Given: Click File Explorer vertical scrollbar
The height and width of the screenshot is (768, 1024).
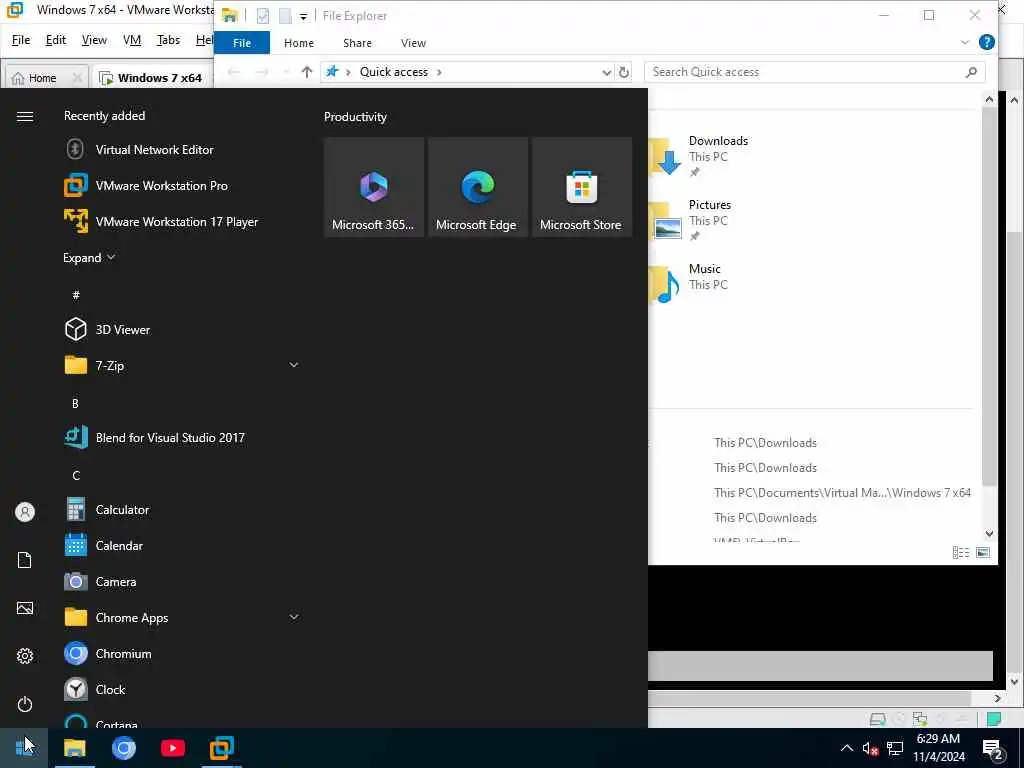Looking at the screenshot, I should tap(989, 296).
